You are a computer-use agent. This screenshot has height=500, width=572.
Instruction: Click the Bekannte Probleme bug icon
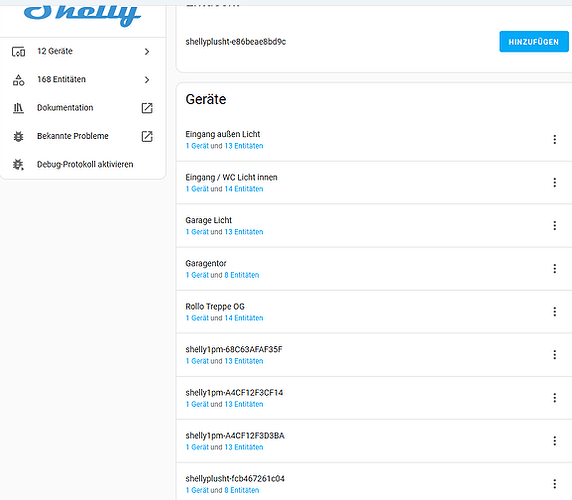pos(18,136)
